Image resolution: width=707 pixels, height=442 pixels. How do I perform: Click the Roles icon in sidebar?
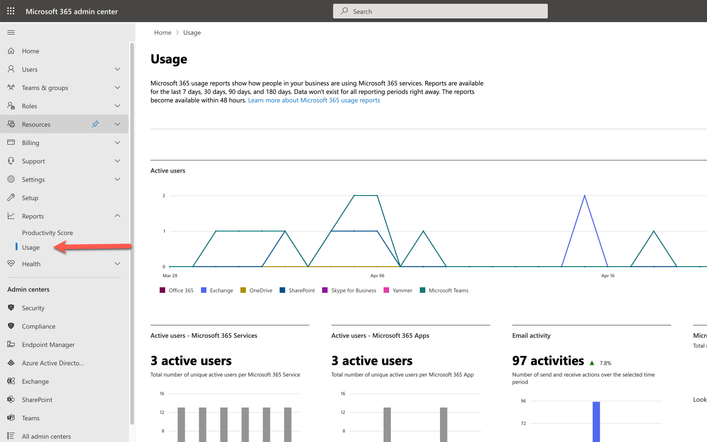11,106
